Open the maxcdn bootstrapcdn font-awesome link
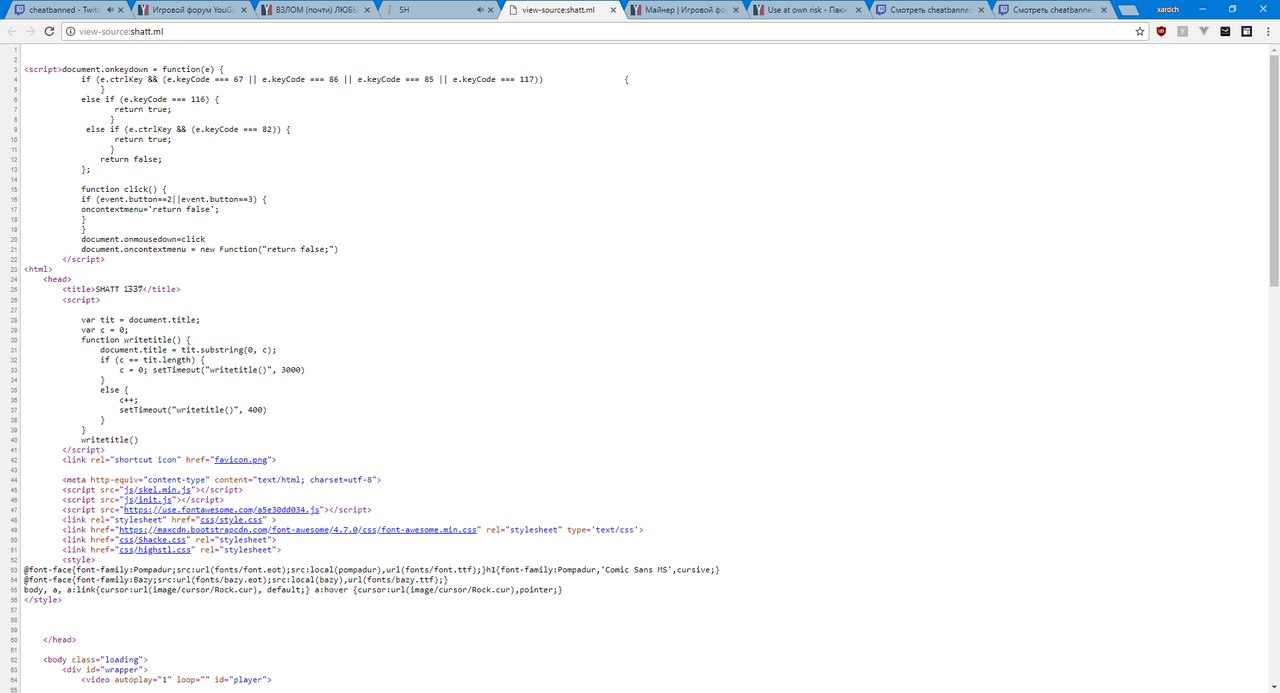The width and height of the screenshot is (1280, 693). tap(298, 530)
